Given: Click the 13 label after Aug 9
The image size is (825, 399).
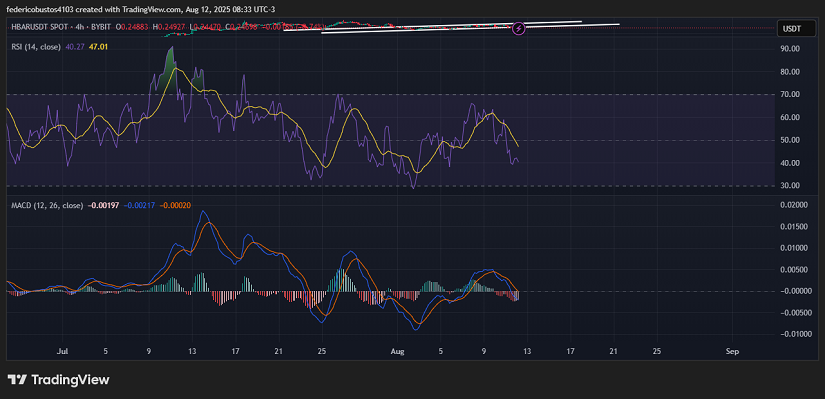Looking at the screenshot, I should pos(528,351).
